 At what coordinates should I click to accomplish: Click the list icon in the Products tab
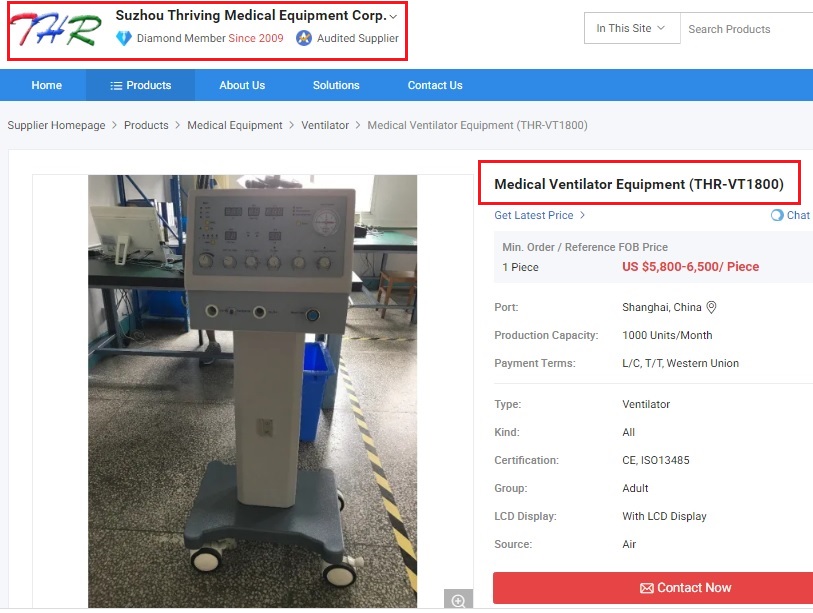pos(116,86)
